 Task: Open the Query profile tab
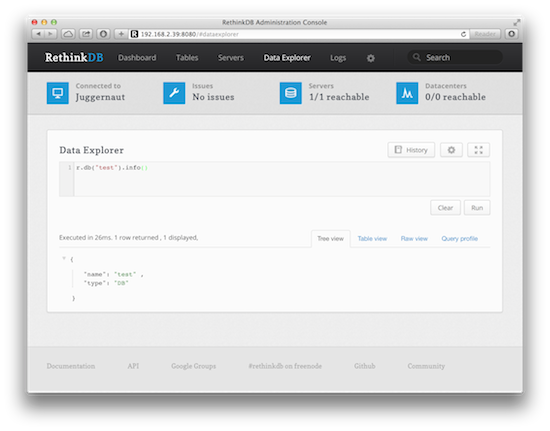(x=460, y=238)
